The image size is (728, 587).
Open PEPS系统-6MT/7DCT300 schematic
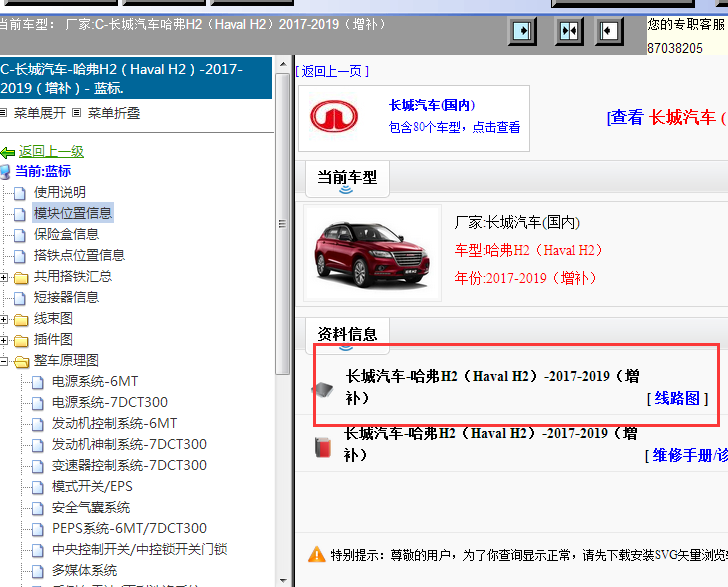[x=130, y=528]
